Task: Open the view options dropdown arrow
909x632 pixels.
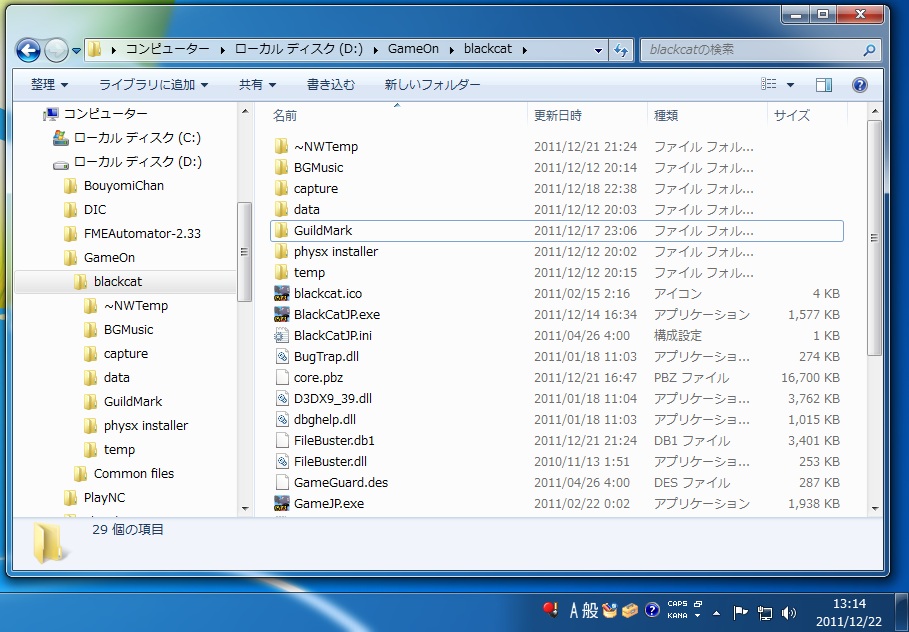Action: [x=790, y=85]
